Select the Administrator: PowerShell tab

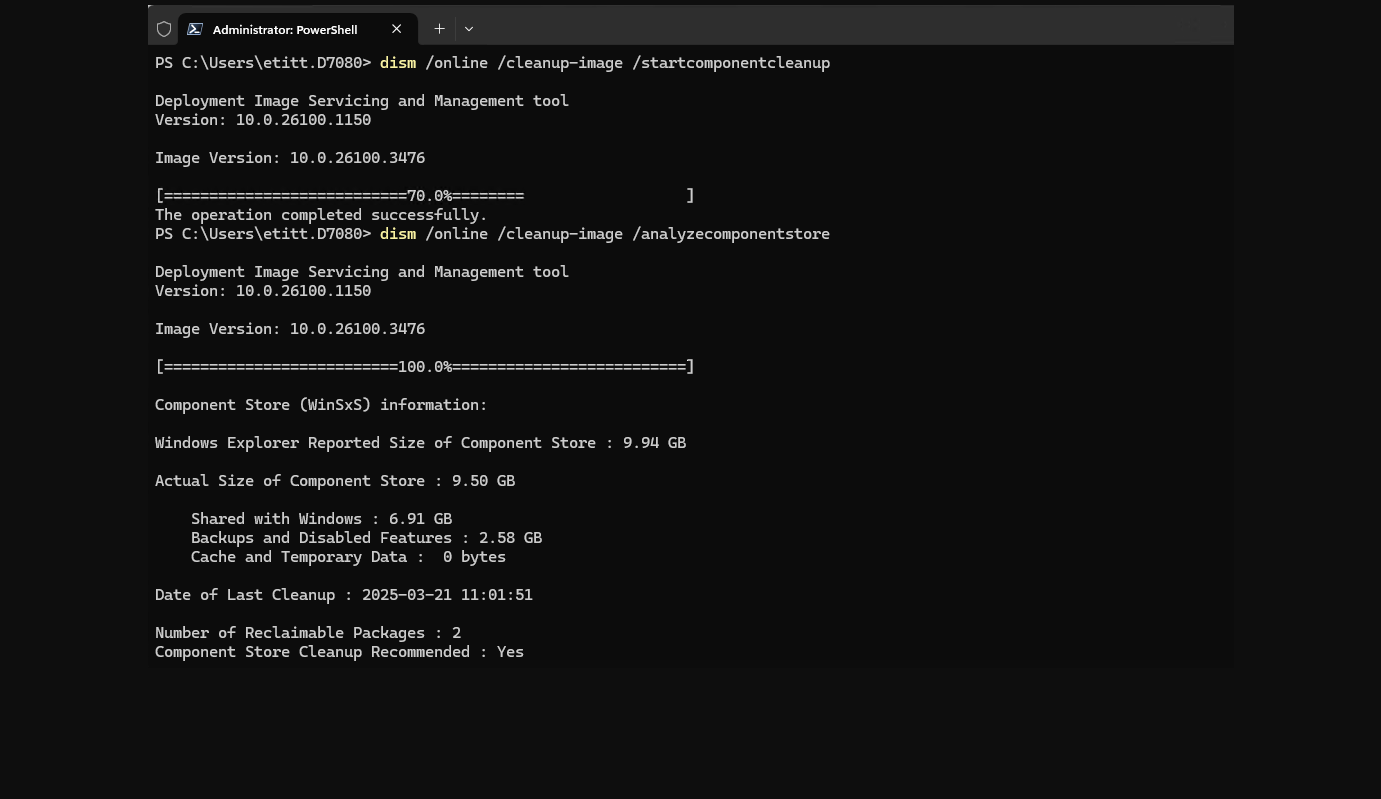click(285, 29)
